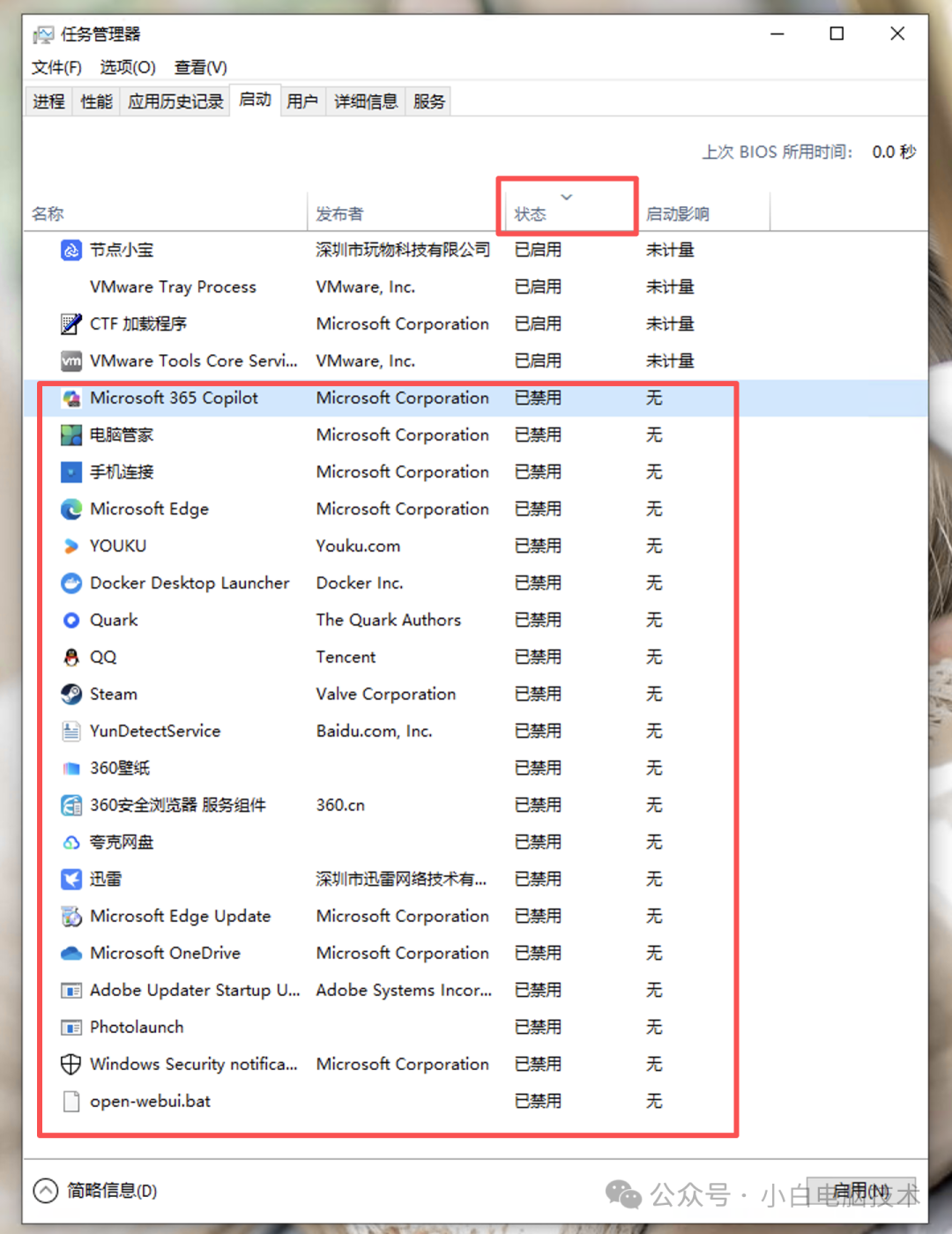This screenshot has width=952, height=1234.
Task: Click the open-webui.bat file icon
Action: click(71, 1102)
